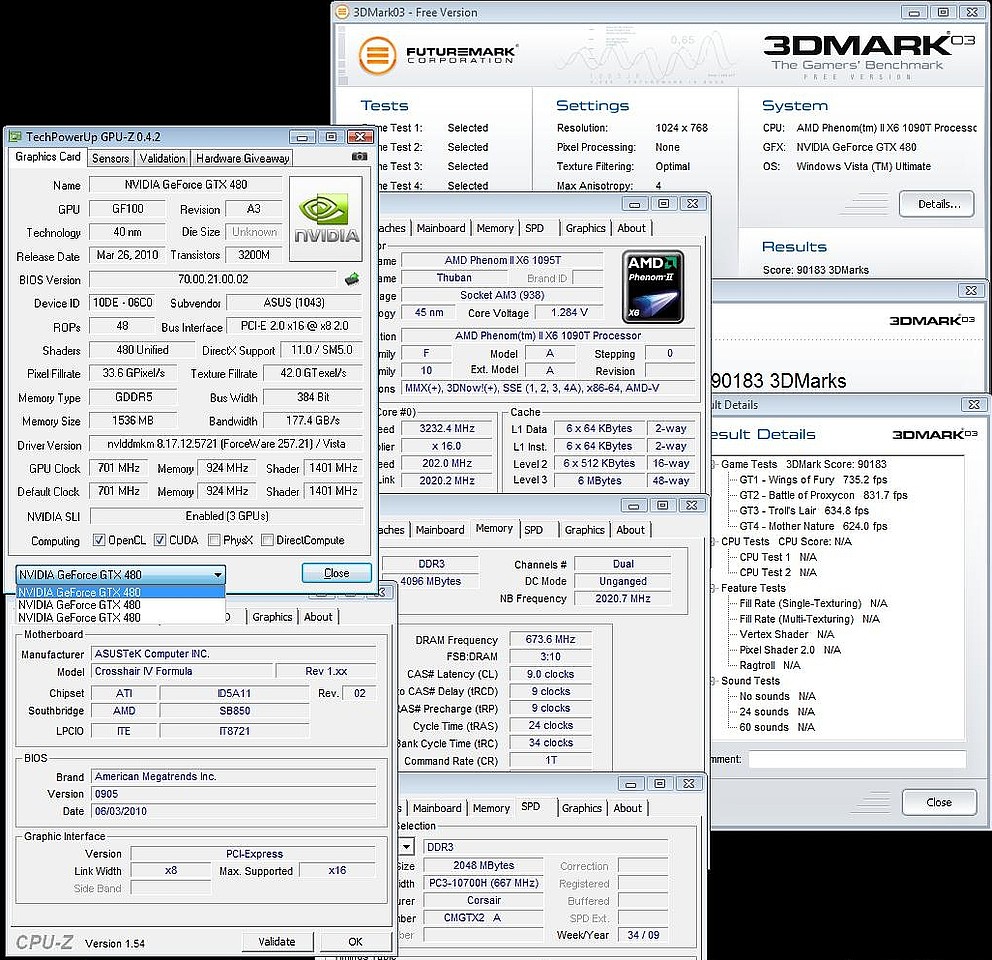Click the comment input field in Result Details

tap(857, 759)
